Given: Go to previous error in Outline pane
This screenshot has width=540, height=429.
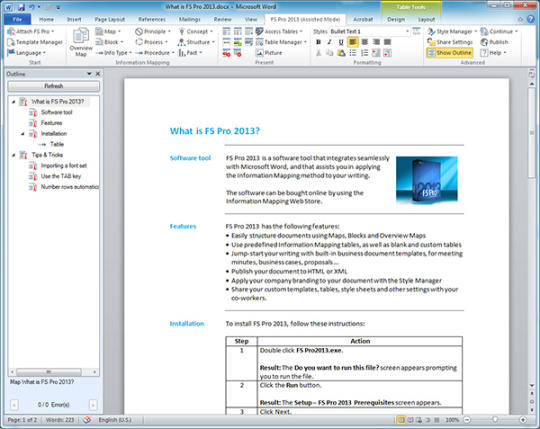Looking at the screenshot, I should [14, 405].
